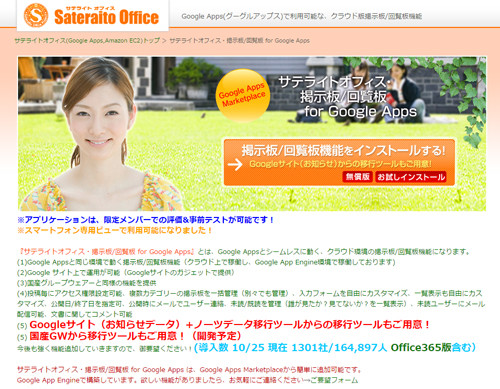The image size is (500, 389).
Task: Click the blue アプリケーション notice text
Action: point(145,220)
